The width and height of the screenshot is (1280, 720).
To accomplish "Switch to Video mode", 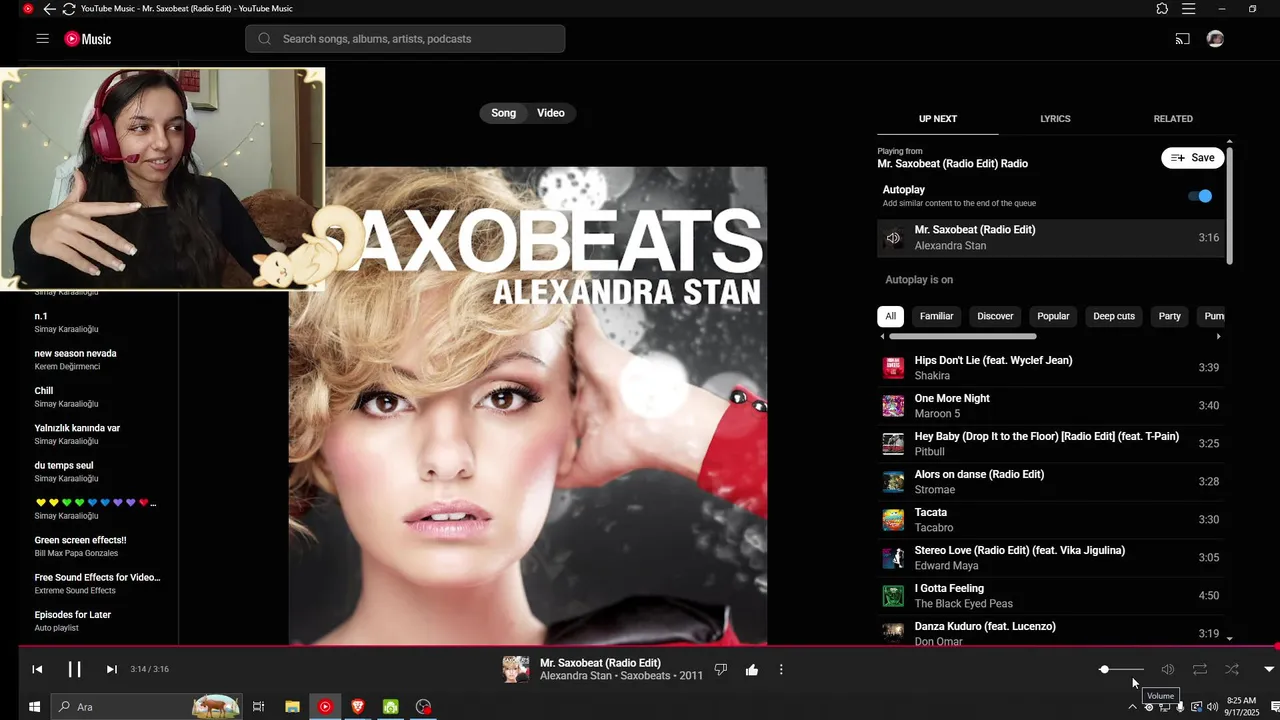I will click(551, 113).
